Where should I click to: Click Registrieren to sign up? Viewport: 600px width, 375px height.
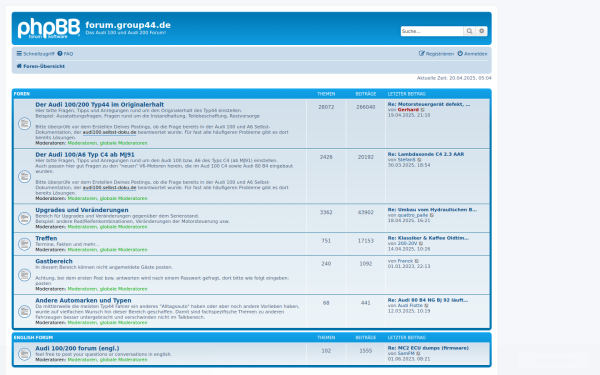tap(436, 54)
